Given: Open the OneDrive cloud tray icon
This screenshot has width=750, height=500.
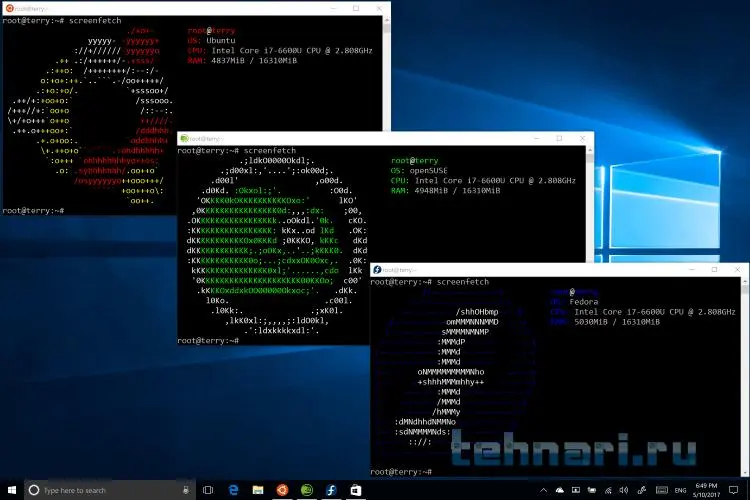Looking at the screenshot, I should coord(560,490).
